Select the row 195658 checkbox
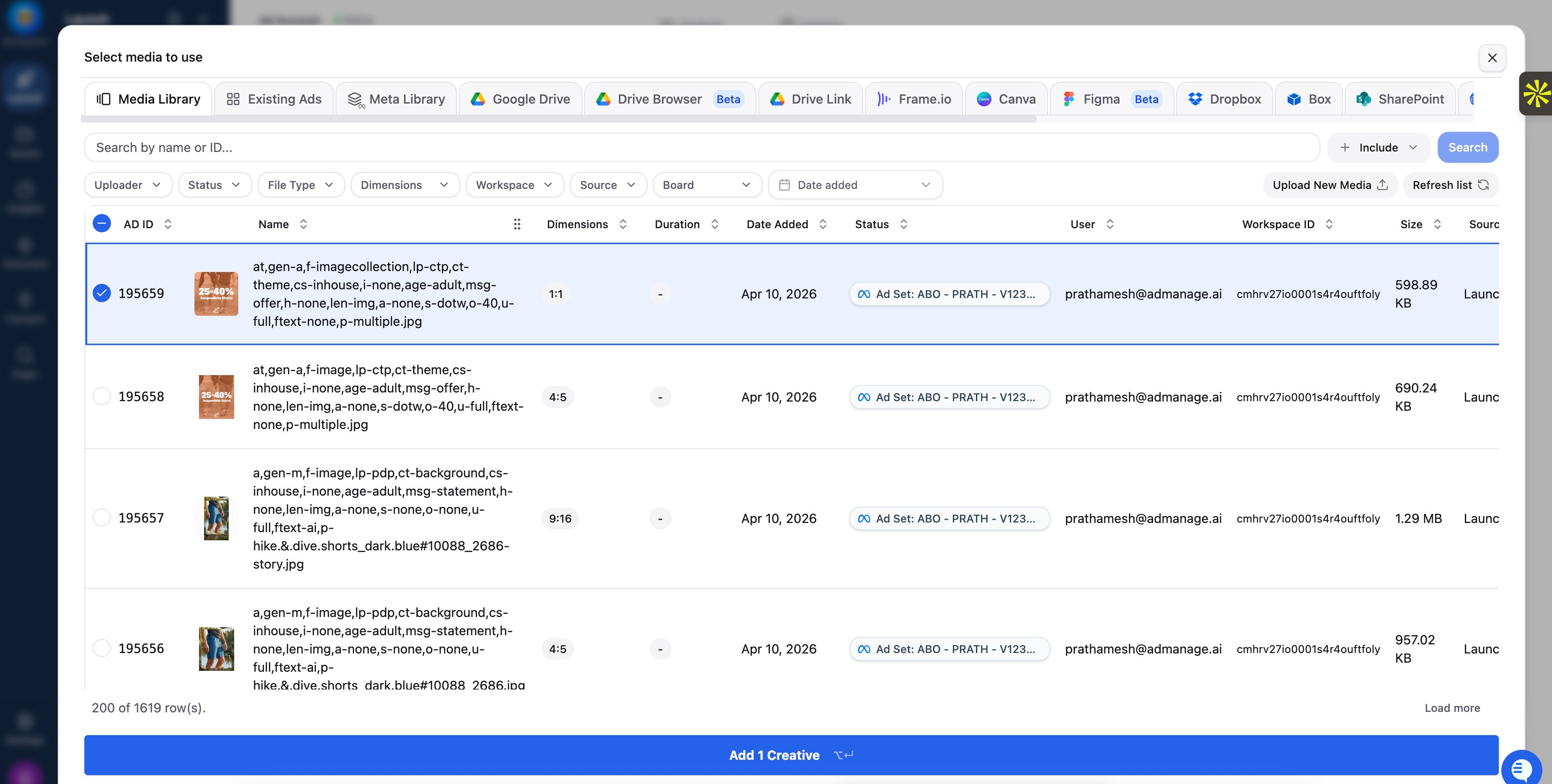 (x=102, y=396)
